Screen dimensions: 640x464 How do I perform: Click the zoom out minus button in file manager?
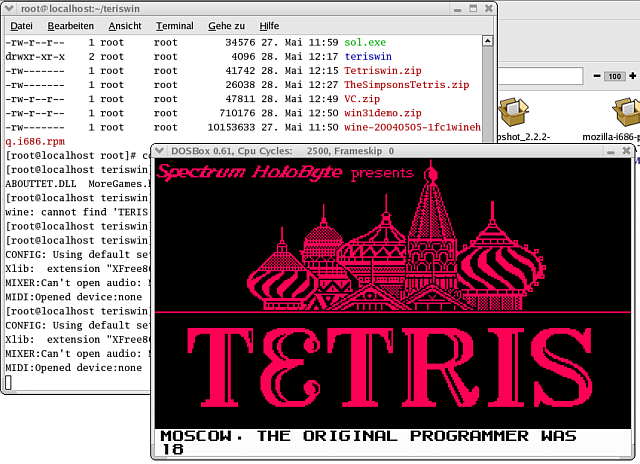pyautogui.click(x=597, y=76)
